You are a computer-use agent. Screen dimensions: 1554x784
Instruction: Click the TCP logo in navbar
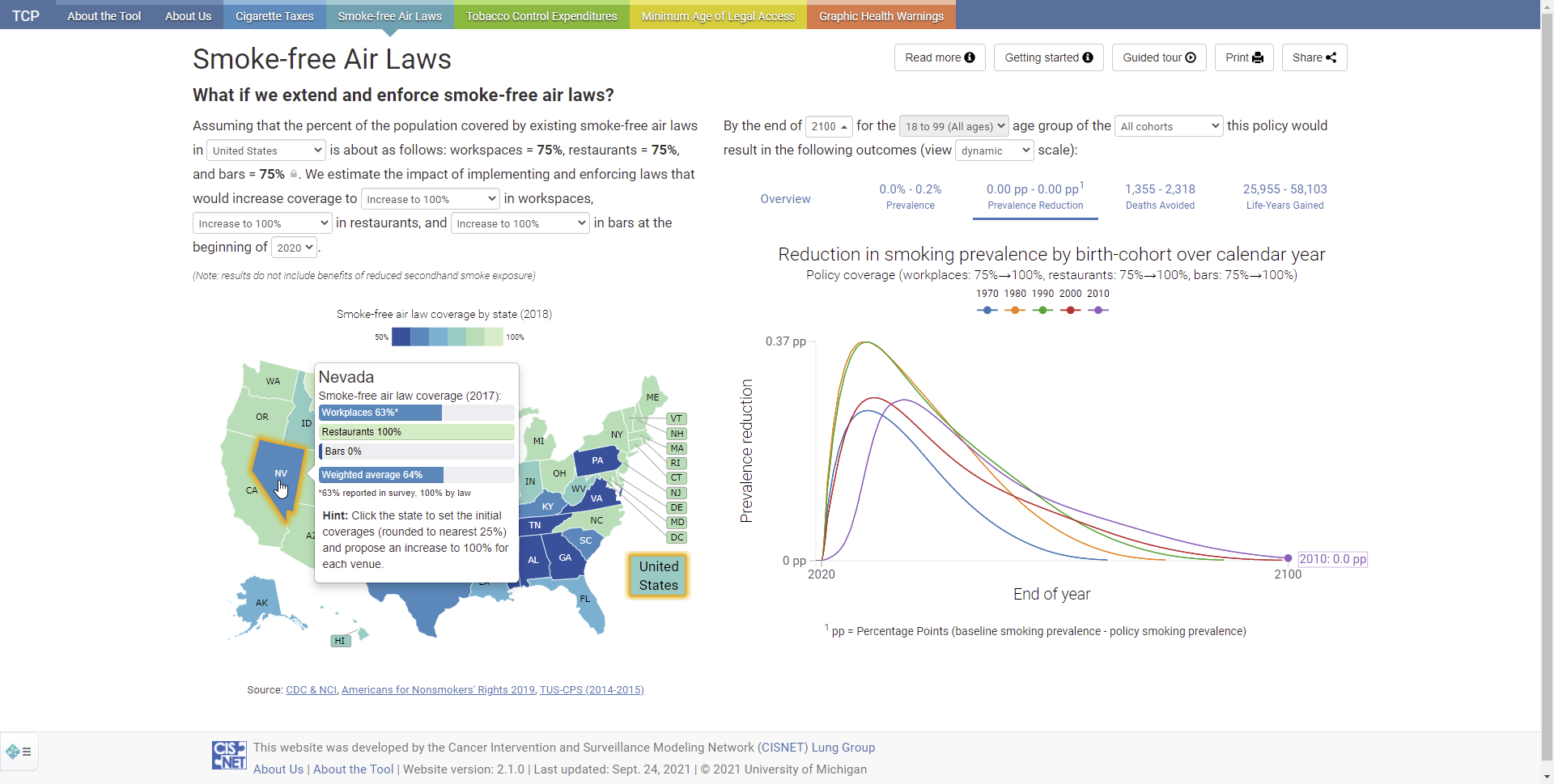click(x=26, y=15)
